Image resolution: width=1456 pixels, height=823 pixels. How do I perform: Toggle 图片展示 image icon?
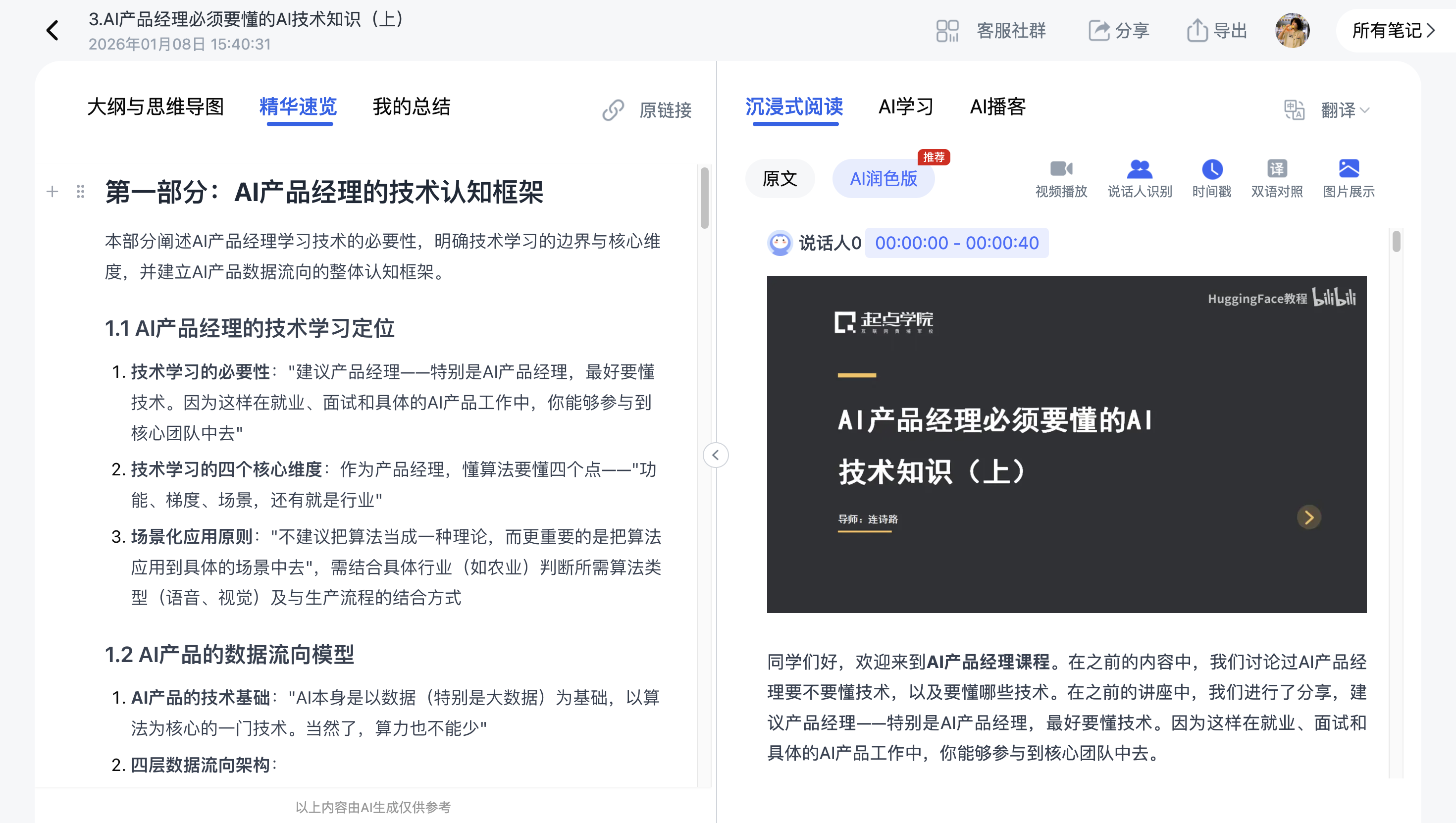[1349, 168]
